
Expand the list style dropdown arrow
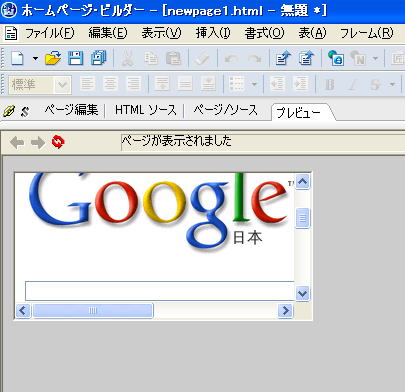(x=254, y=84)
